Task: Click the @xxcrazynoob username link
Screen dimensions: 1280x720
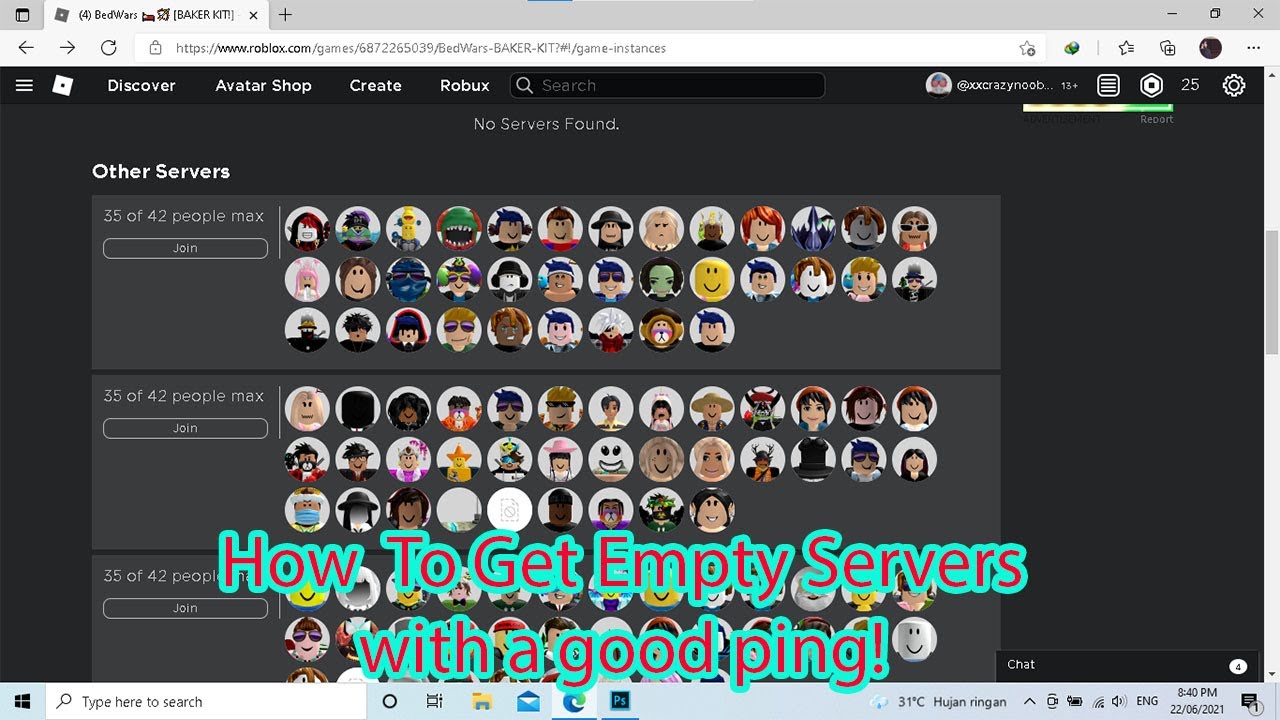Action: [1004, 86]
